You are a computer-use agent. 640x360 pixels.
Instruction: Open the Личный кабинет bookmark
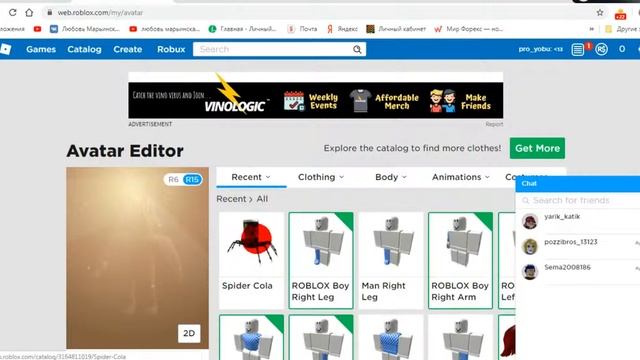click(x=396, y=29)
